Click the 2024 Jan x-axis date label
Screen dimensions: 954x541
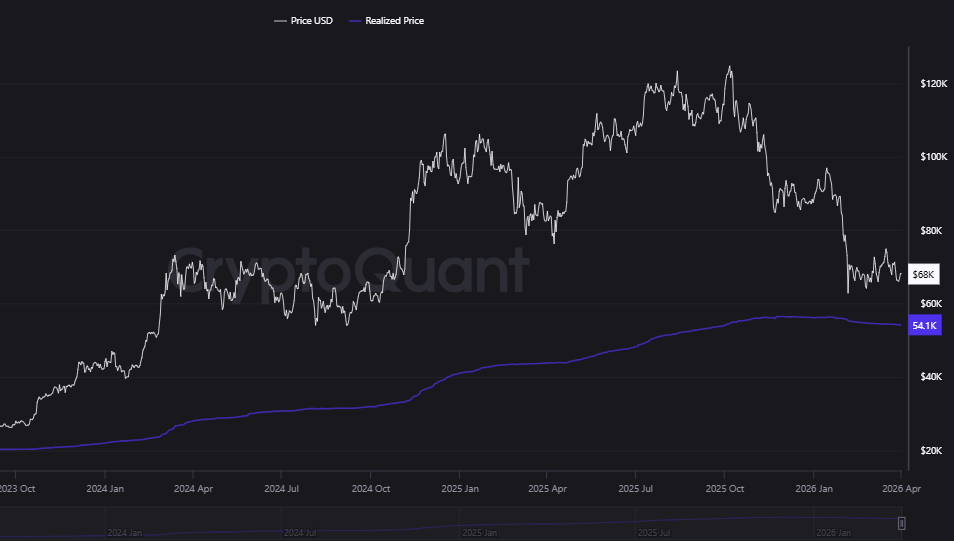coord(103,489)
